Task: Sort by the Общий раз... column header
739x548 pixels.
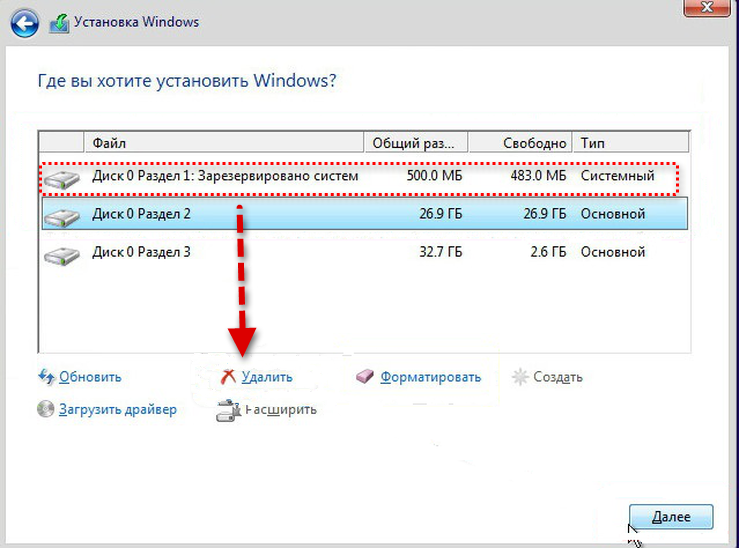Action: tap(416, 143)
